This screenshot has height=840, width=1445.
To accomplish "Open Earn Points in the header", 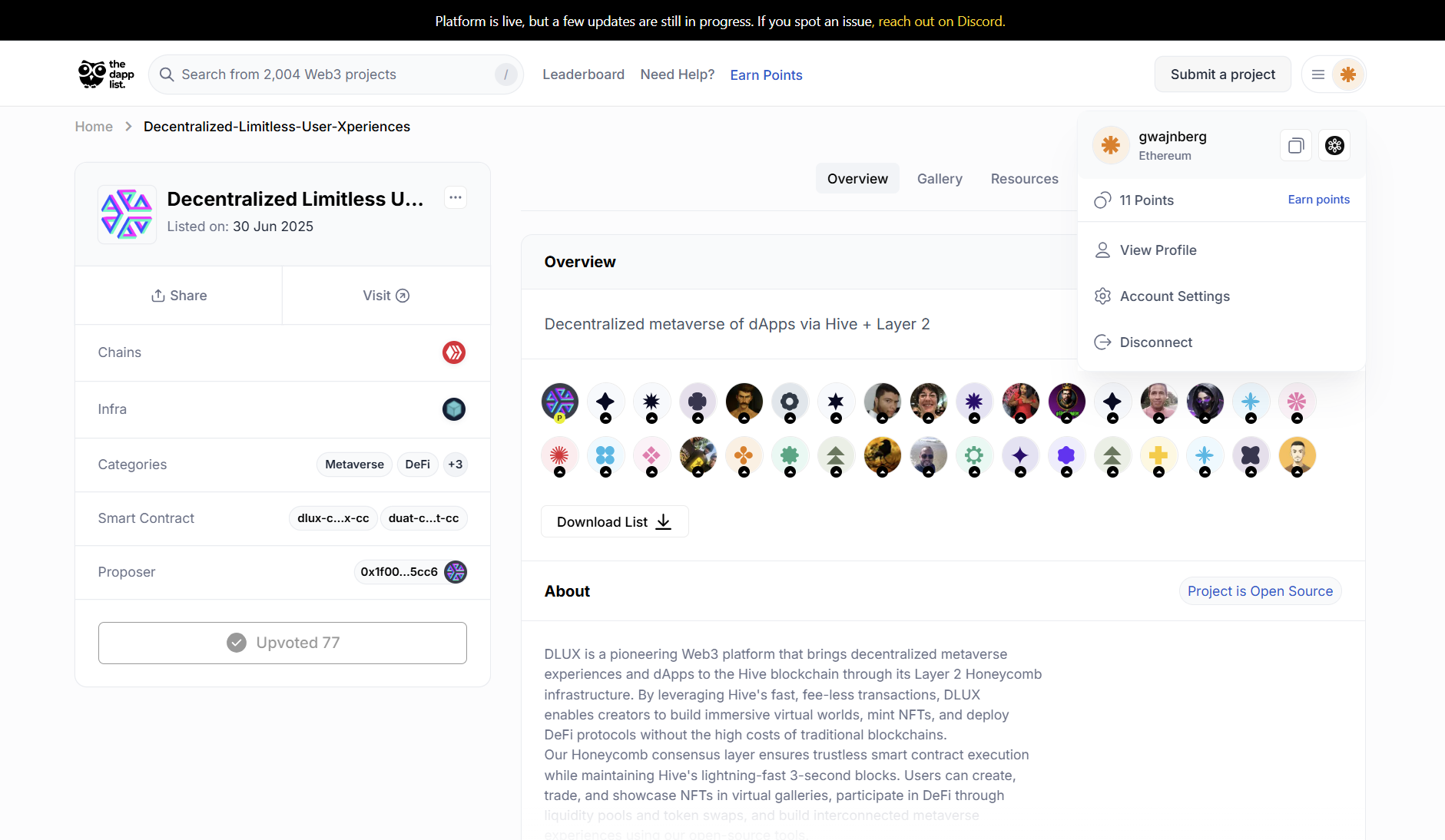I will pos(766,75).
